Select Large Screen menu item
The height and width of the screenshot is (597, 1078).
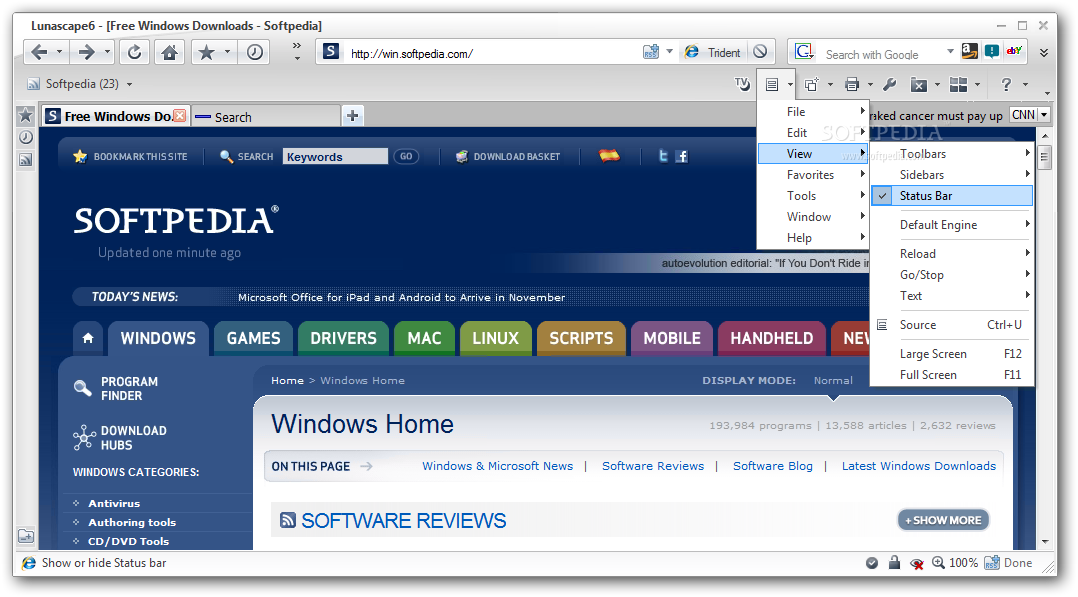[x=952, y=354]
